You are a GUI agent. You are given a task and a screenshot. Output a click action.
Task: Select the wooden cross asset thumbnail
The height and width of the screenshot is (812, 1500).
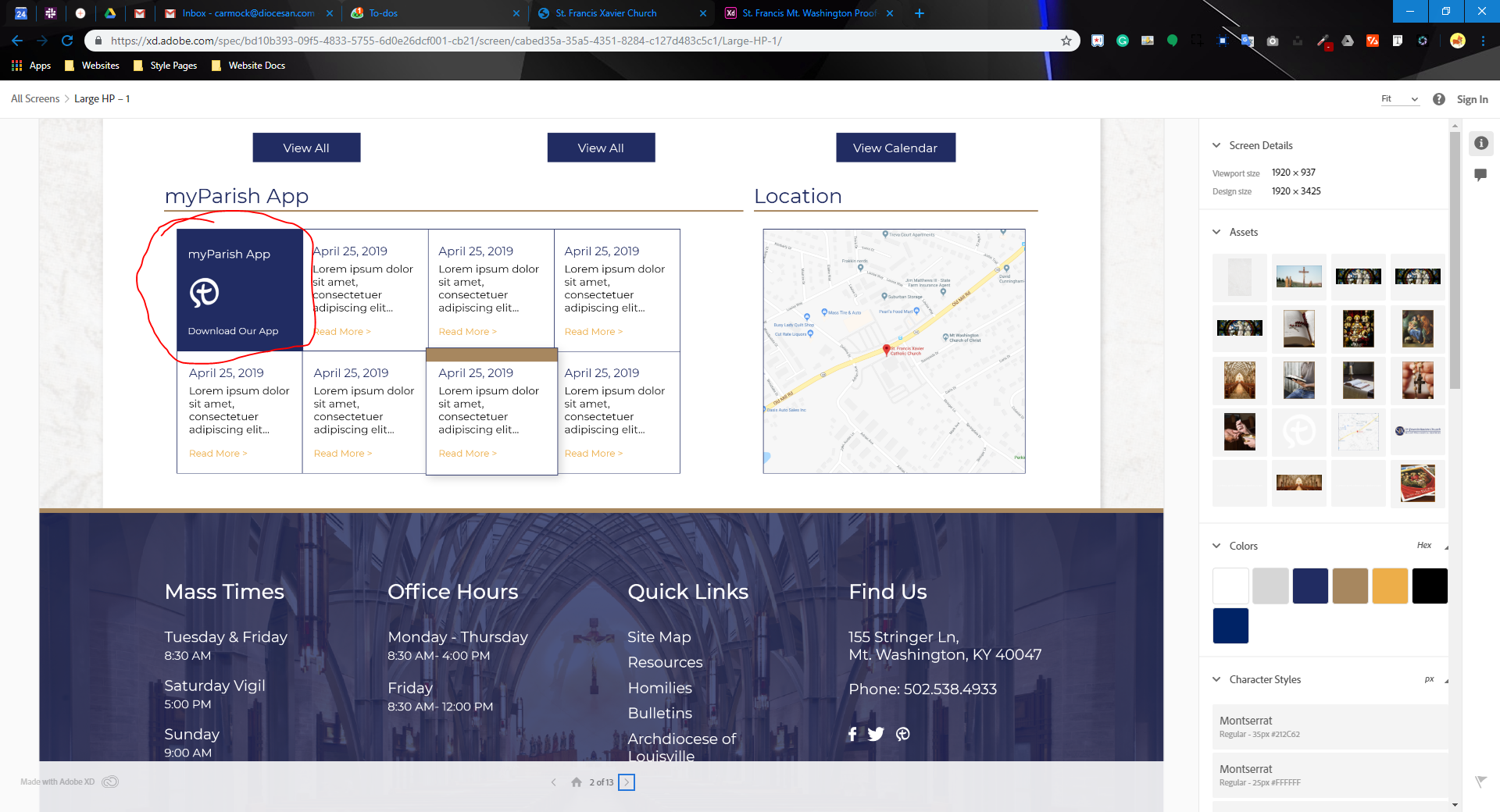tap(1298, 276)
